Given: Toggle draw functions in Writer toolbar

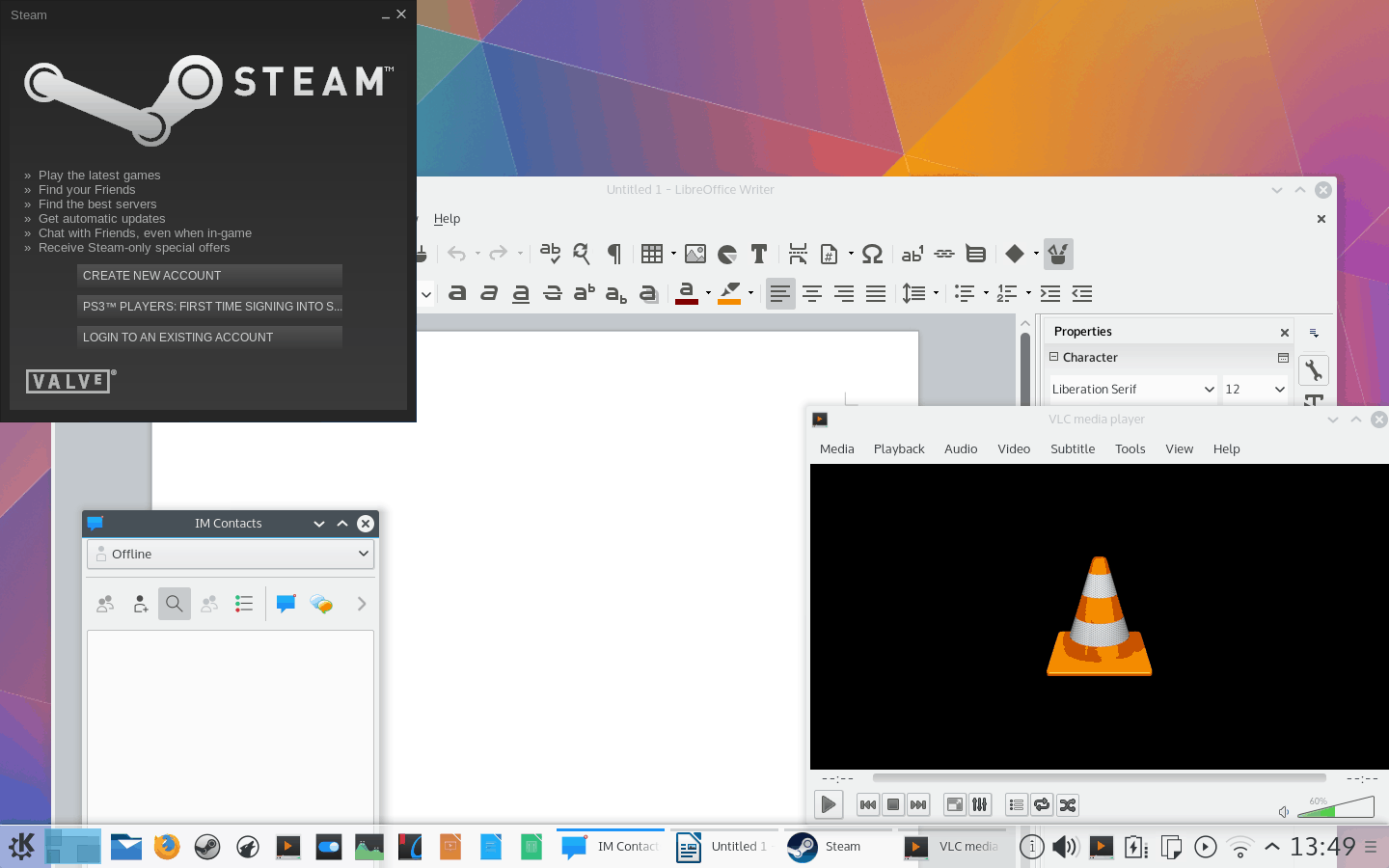Looking at the screenshot, I should point(1058,254).
